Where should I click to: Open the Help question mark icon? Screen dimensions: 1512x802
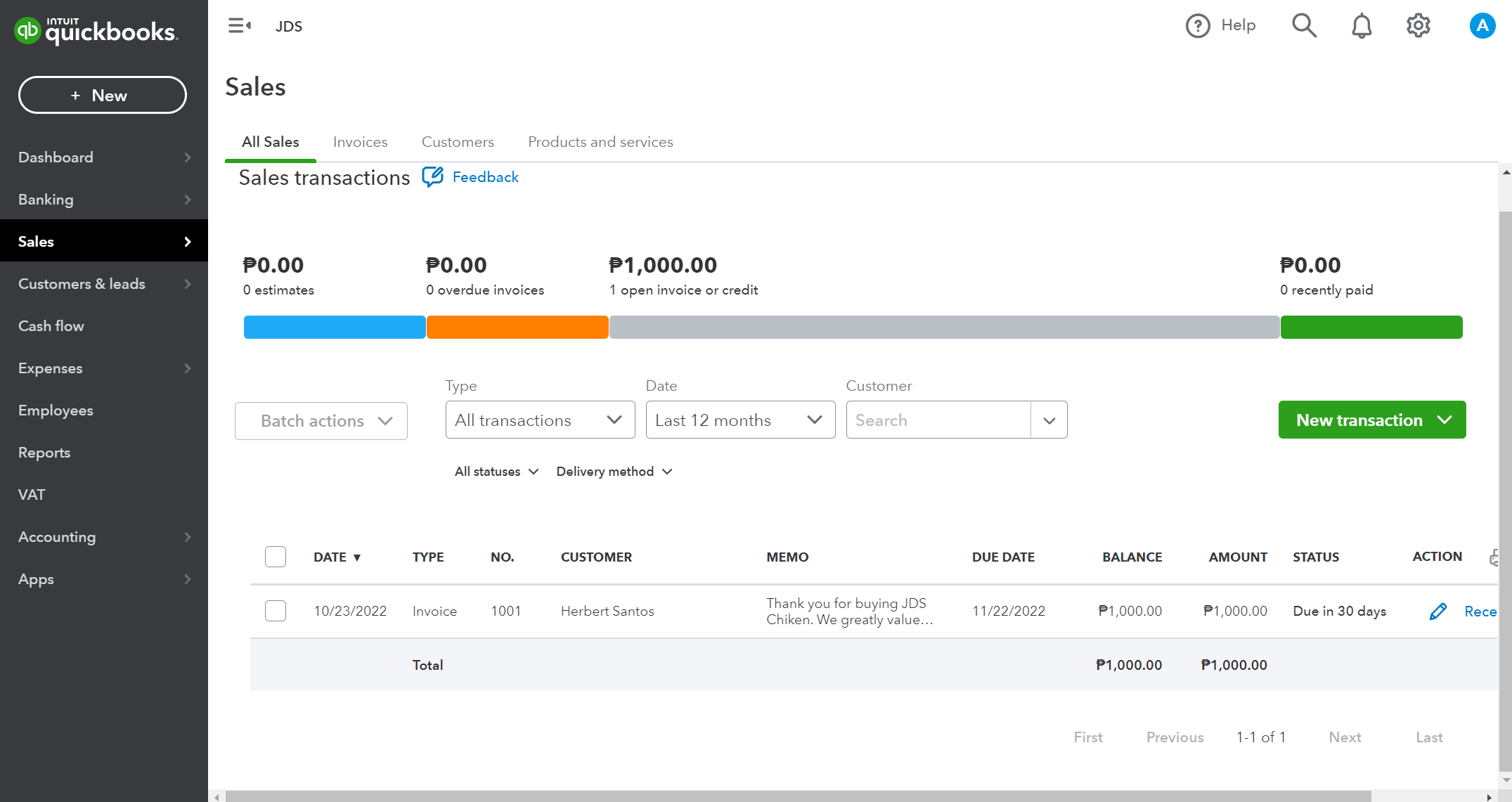coord(1198,26)
